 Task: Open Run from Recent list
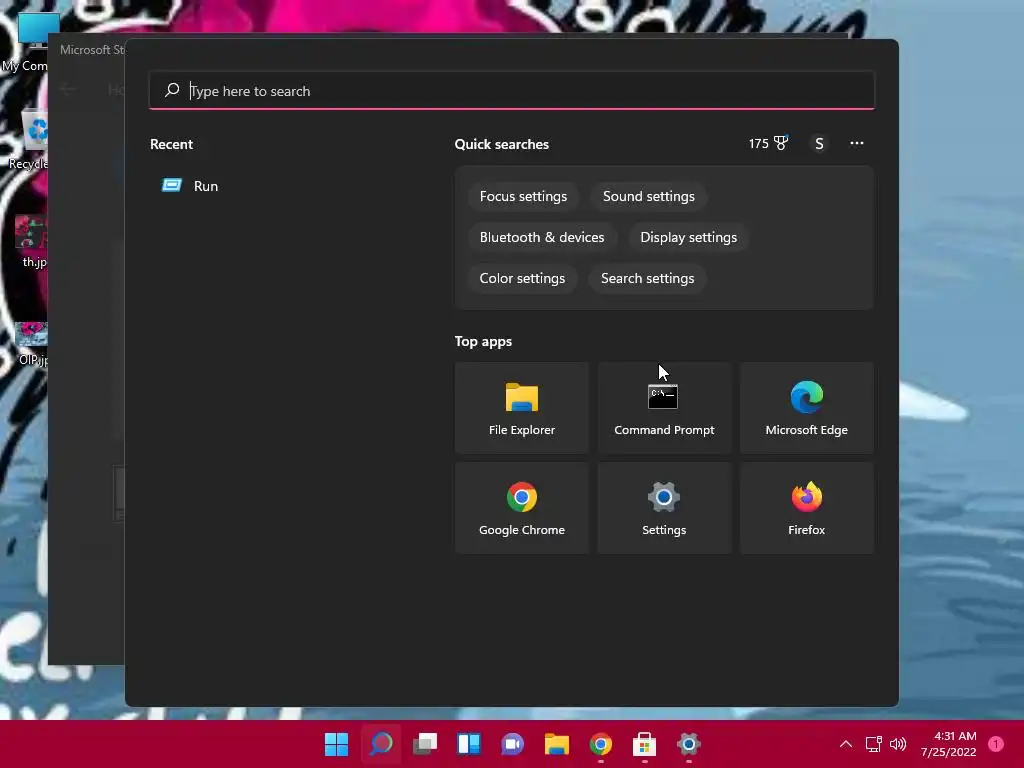pos(190,186)
